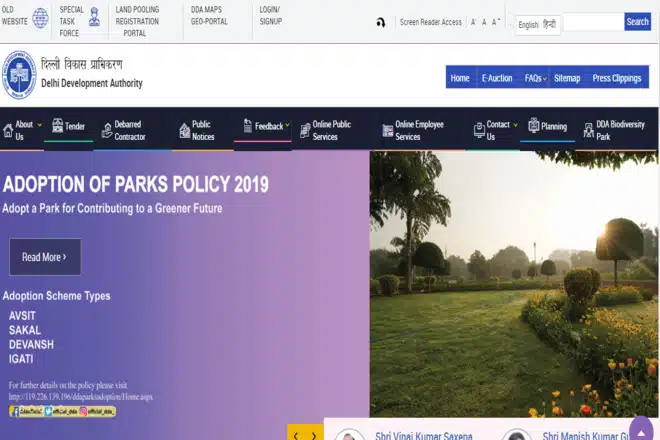The height and width of the screenshot is (440, 660).
Task: Click Shri Manish Kumar name text
Action: click(586, 436)
